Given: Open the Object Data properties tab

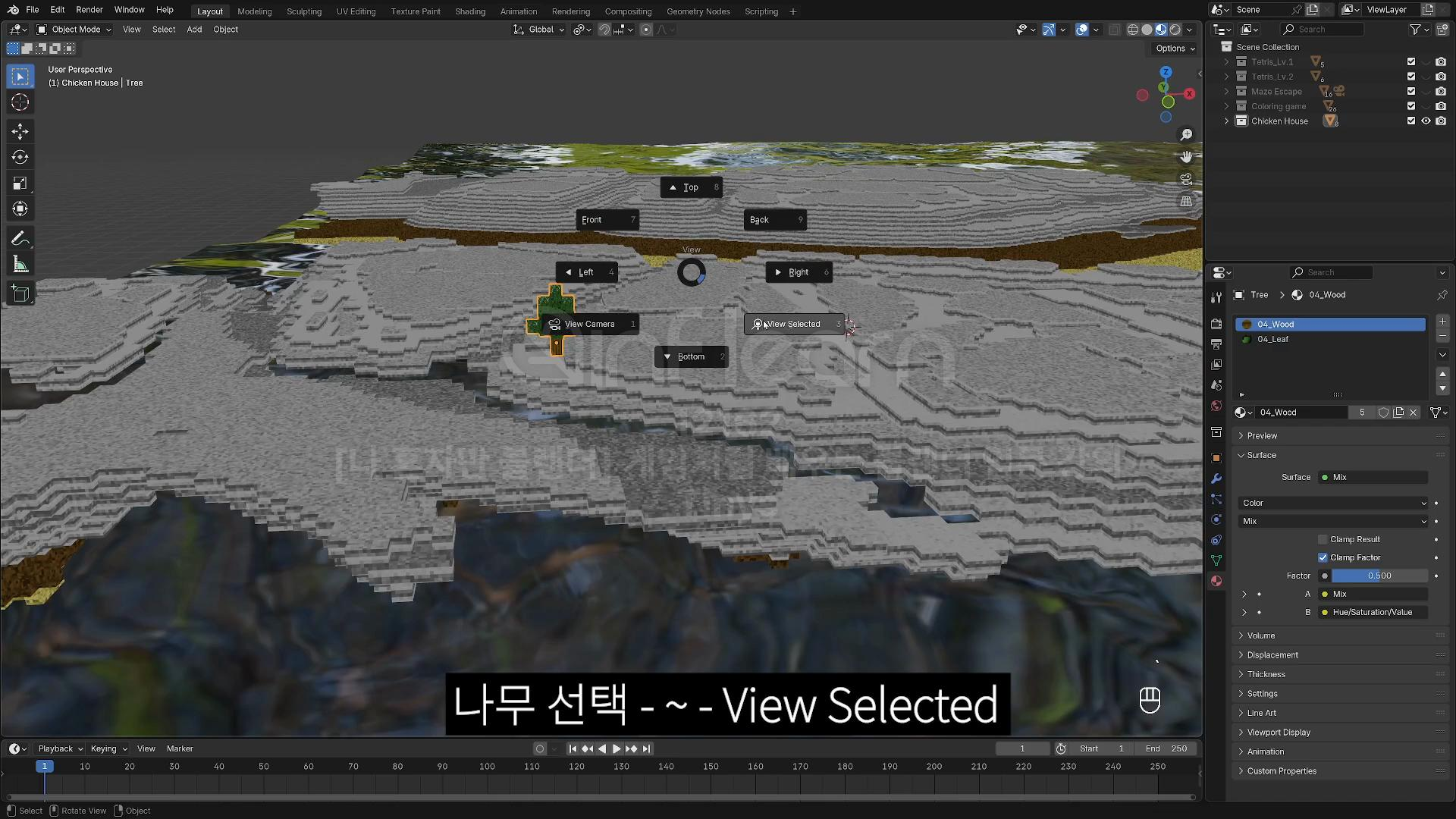Looking at the screenshot, I should click(1216, 560).
